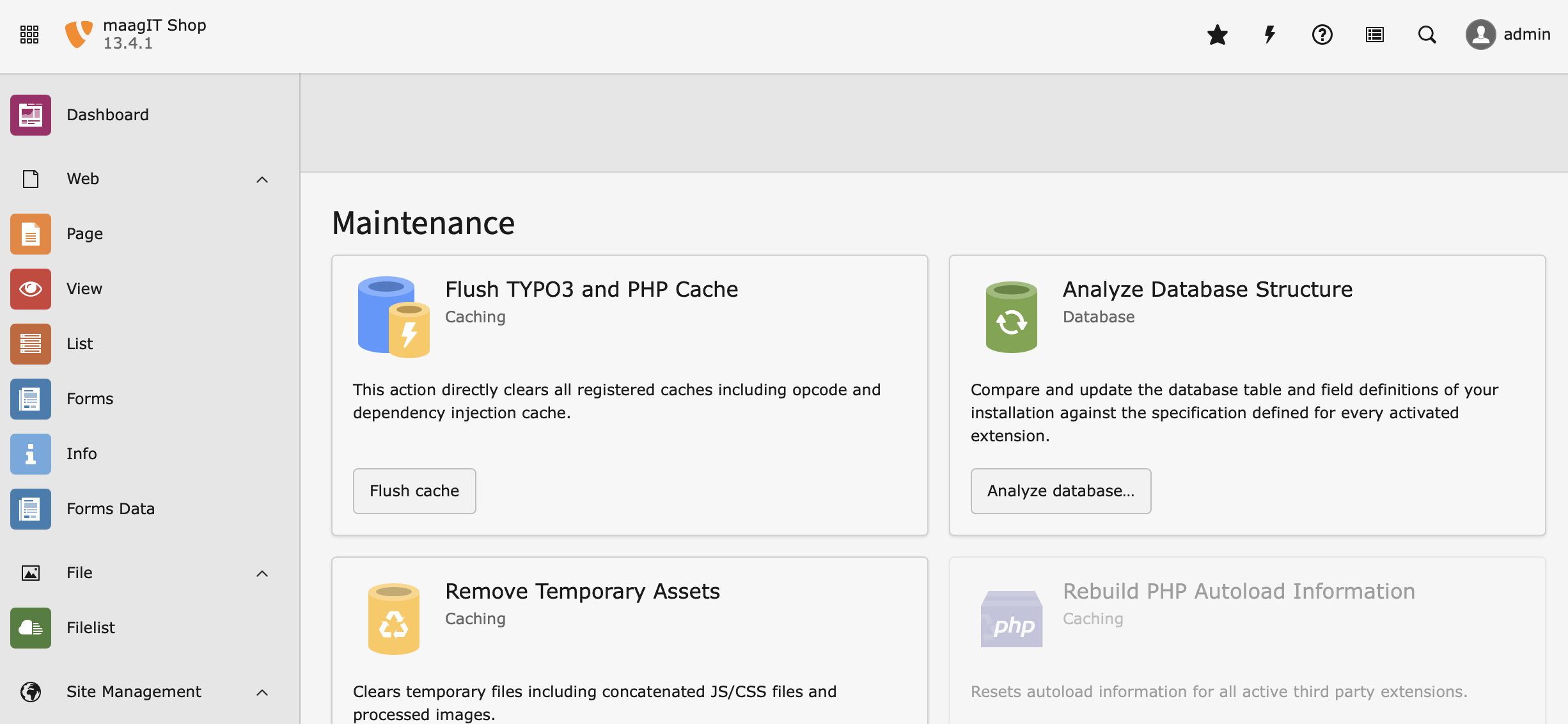Open the help question mark icon
Viewport: 1568px width, 724px height.
pos(1322,35)
